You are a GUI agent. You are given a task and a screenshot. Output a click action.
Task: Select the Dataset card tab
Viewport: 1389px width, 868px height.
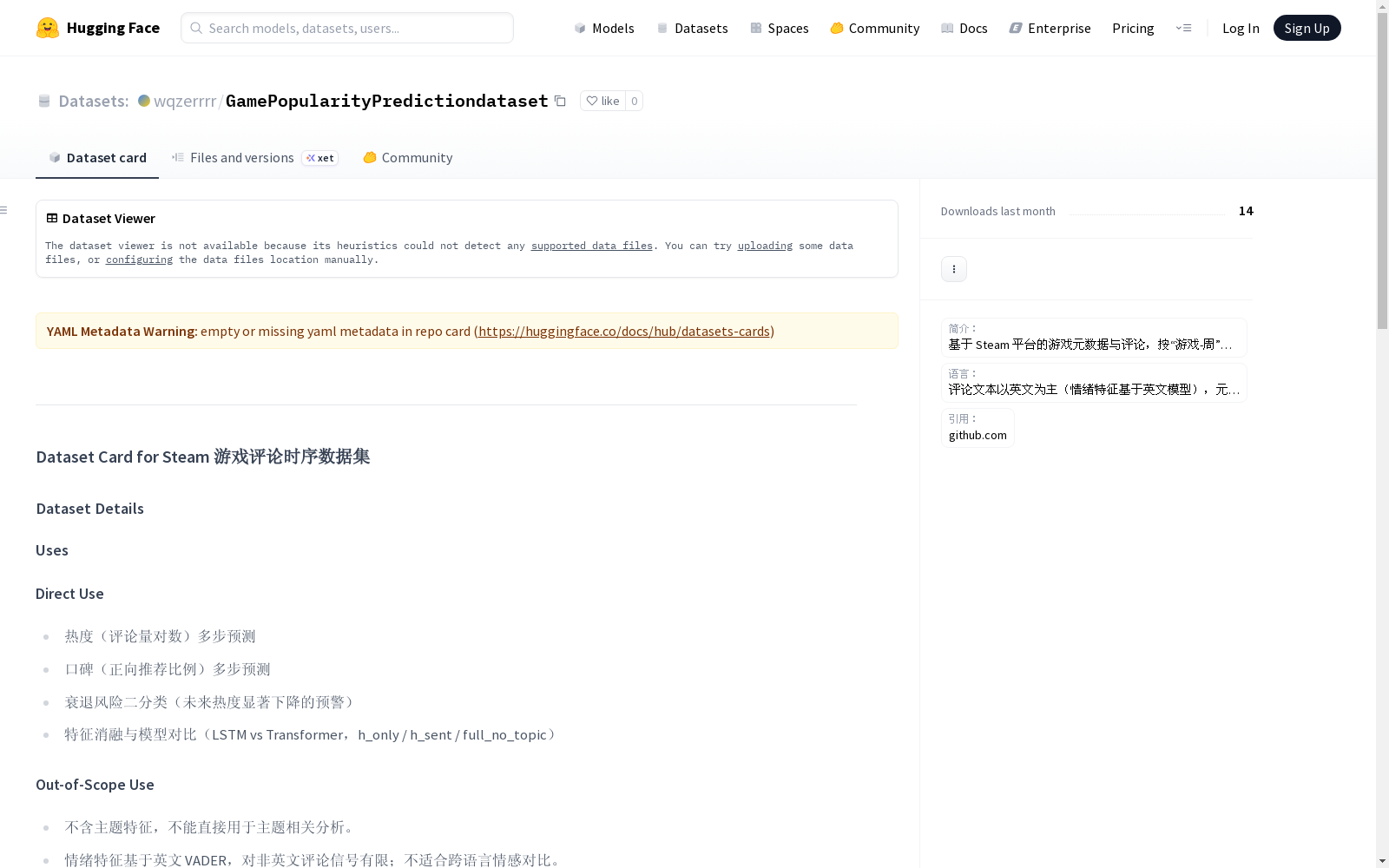(97, 157)
